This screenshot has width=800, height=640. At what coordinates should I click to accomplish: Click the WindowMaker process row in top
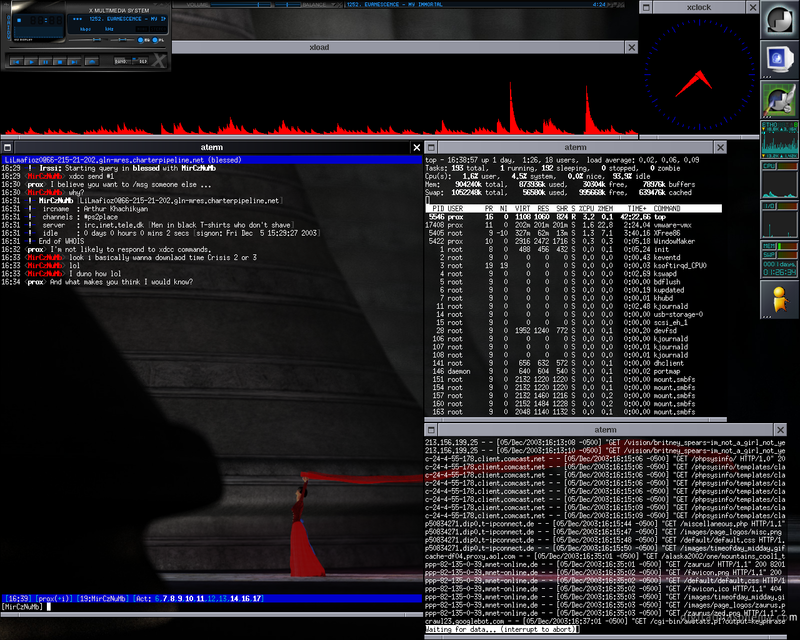point(573,241)
